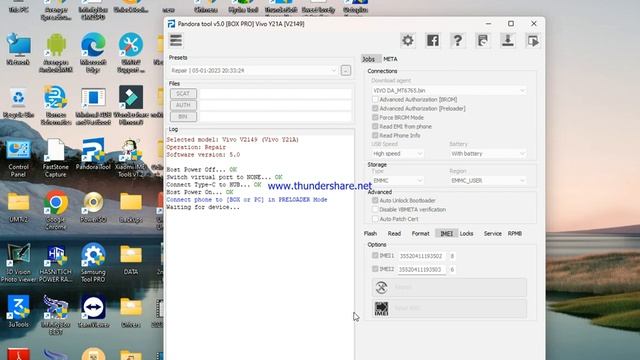Open Samsung Tool PRO desktop shortcut
The image size is (640, 360).
tap(93, 263)
